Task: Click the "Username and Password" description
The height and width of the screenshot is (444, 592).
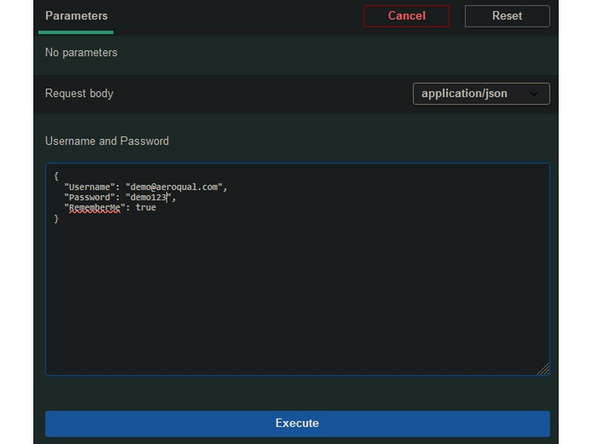Action: tap(107, 141)
